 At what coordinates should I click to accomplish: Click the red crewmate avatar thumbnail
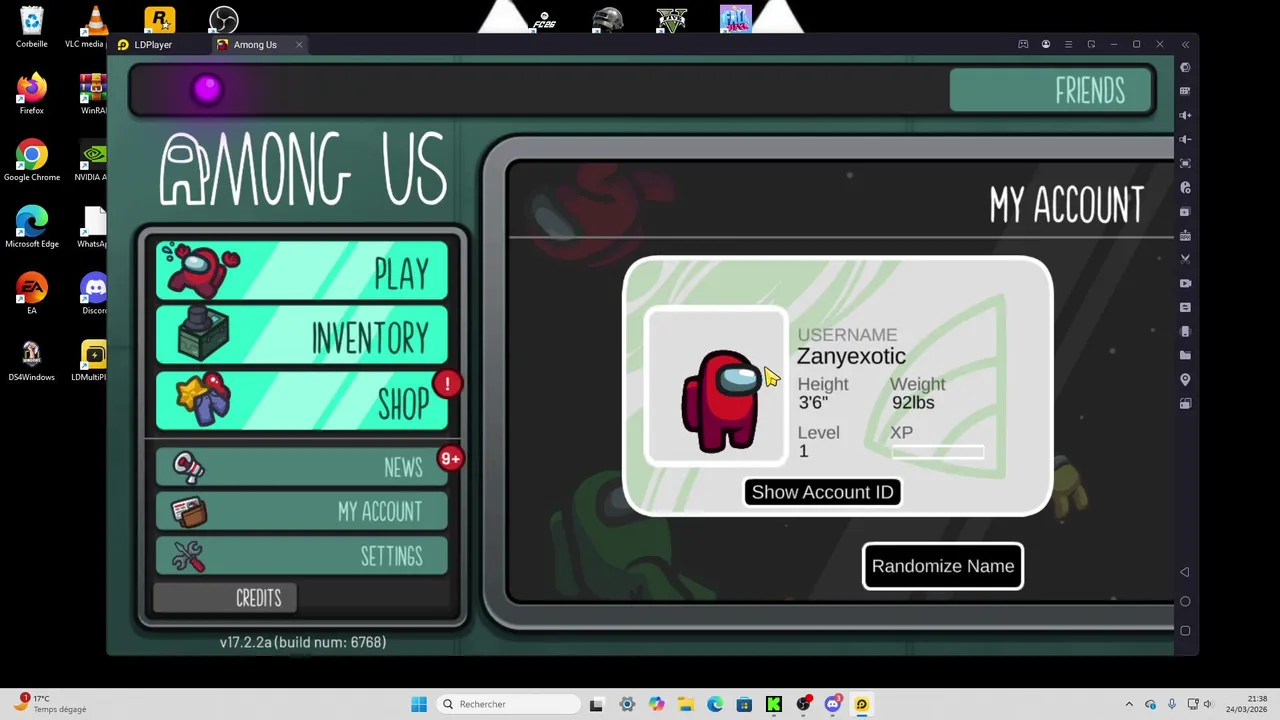(716, 387)
